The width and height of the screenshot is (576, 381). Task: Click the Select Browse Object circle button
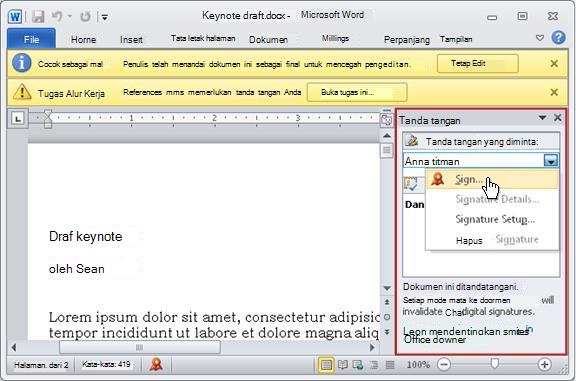(x=387, y=317)
